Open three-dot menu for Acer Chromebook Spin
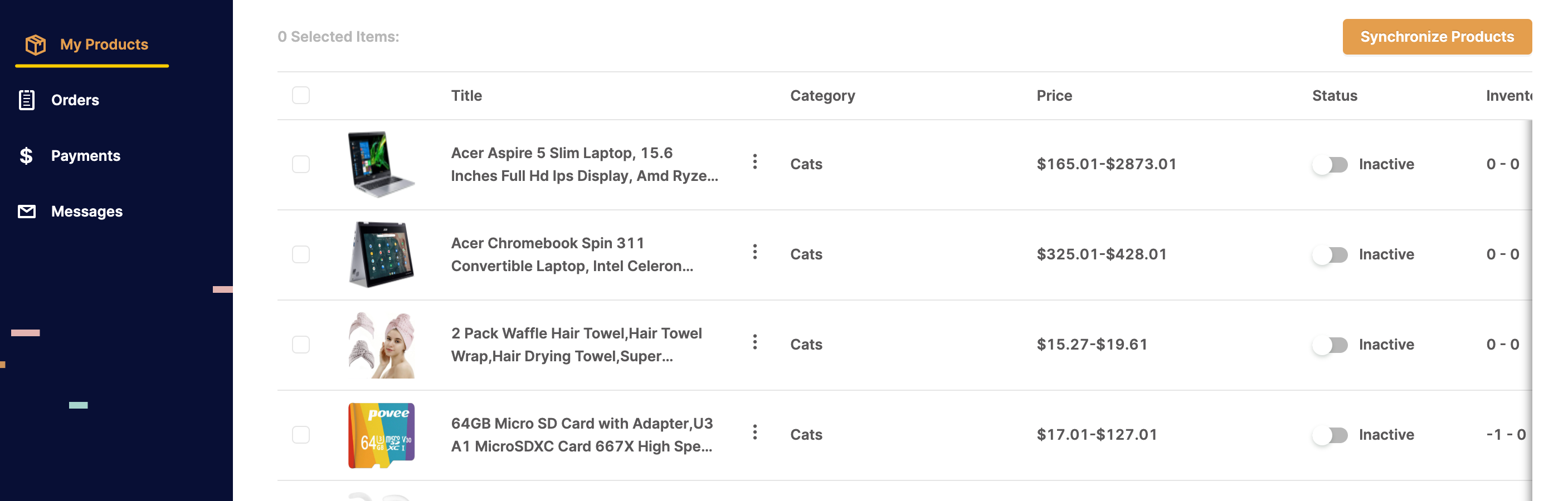 coord(755,252)
